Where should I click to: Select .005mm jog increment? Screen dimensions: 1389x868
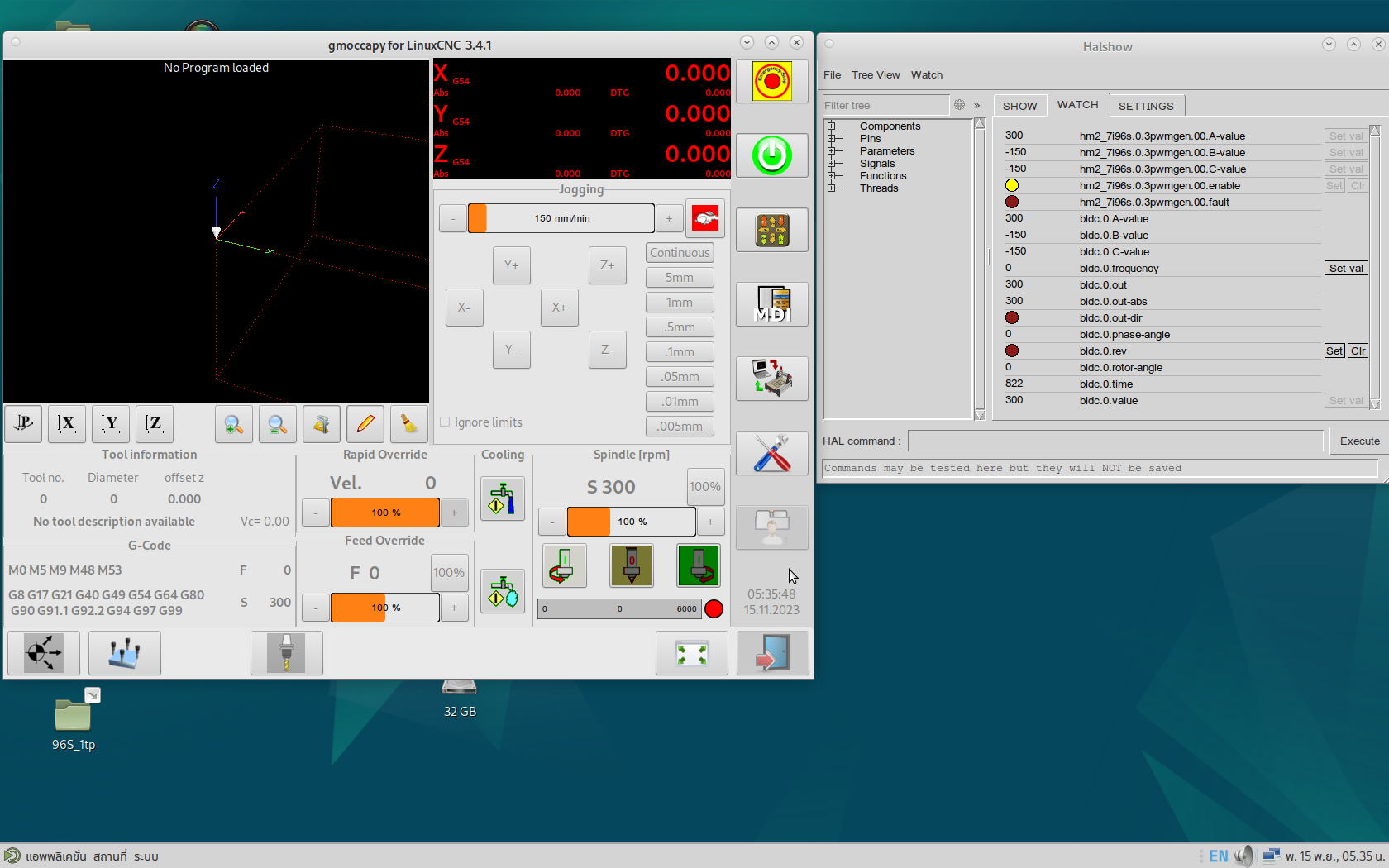(680, 427)
